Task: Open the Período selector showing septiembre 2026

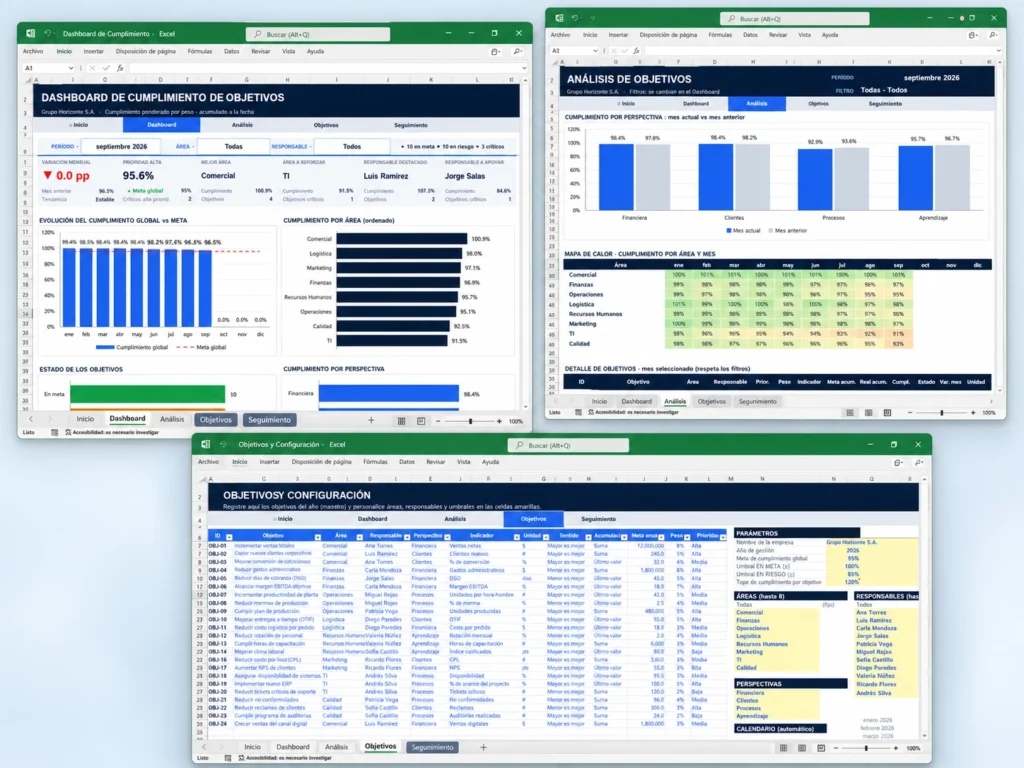Action: coord(121,146)
